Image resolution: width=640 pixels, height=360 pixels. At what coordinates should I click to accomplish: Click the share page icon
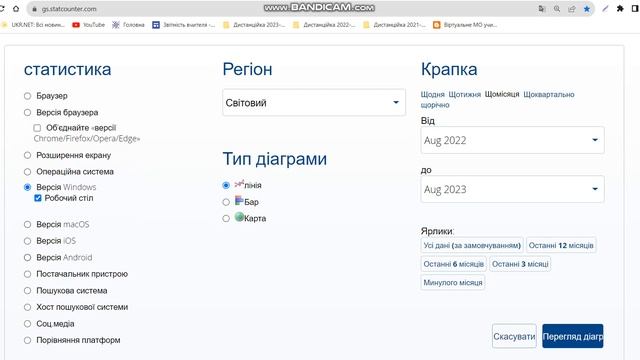coord(572,9)
